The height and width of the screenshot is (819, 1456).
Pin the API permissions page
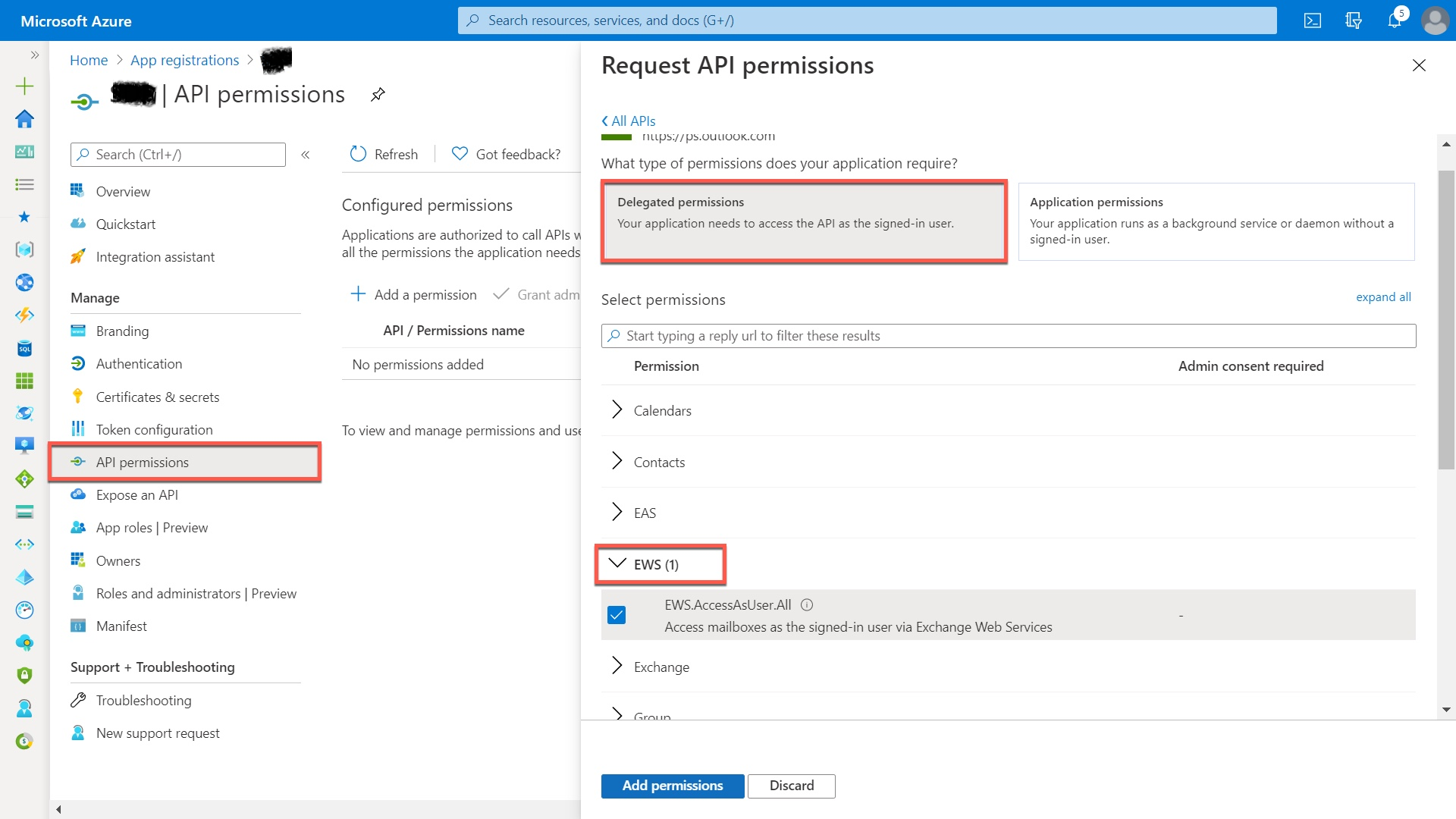coord(378,95)
